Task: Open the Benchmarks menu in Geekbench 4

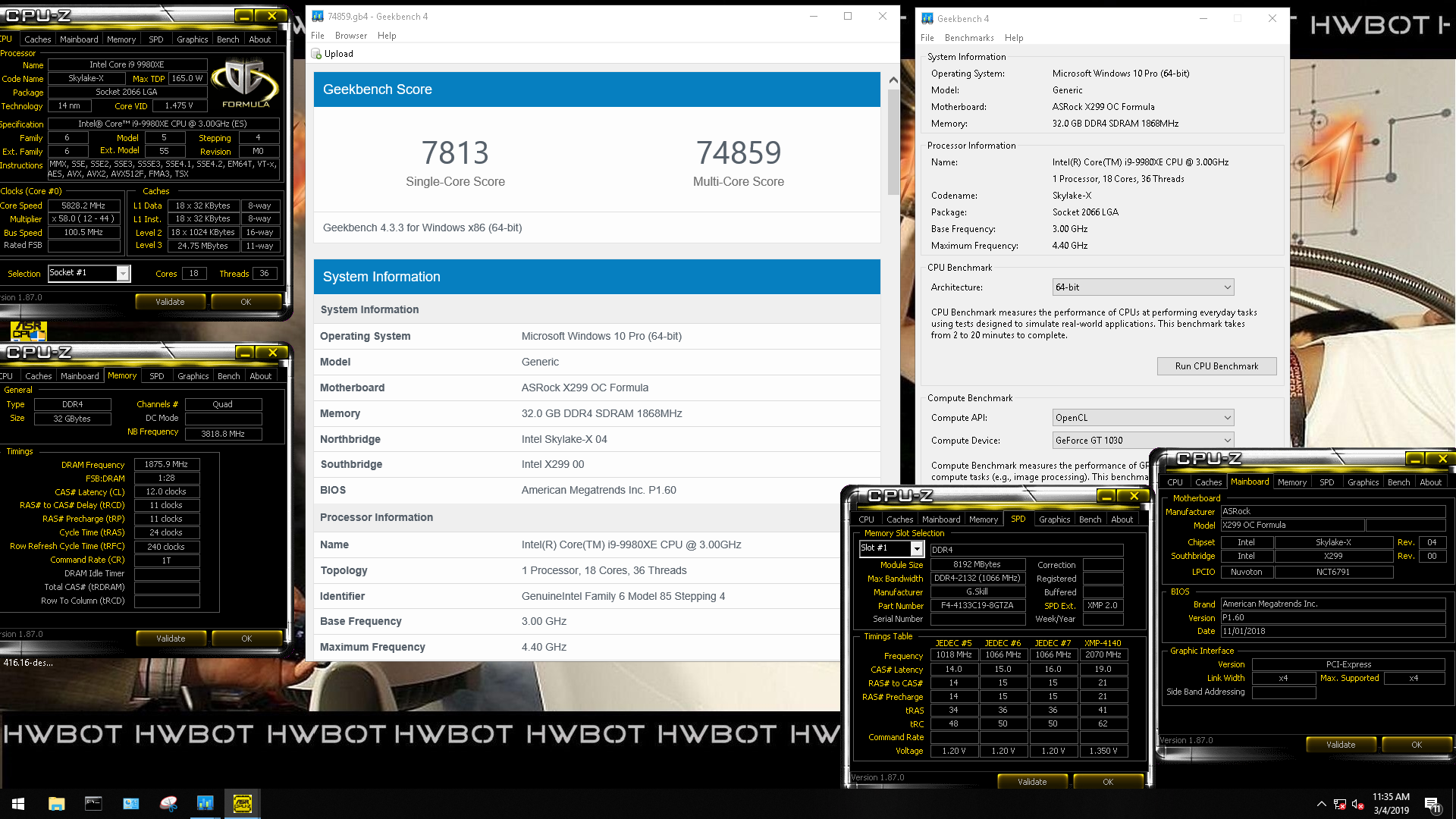Action: [969, 38]
